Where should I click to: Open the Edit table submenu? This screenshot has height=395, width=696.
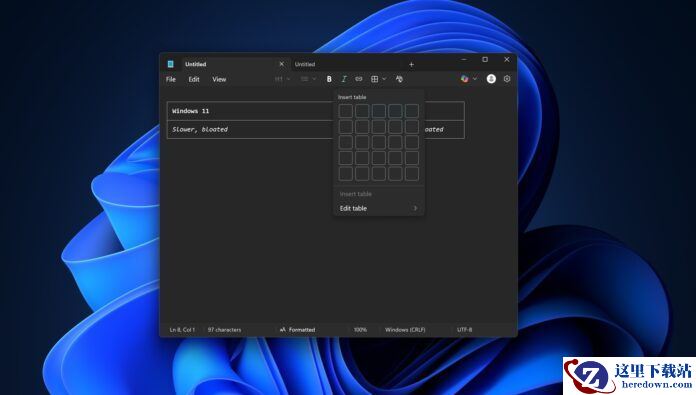click(x=379, y=208)
